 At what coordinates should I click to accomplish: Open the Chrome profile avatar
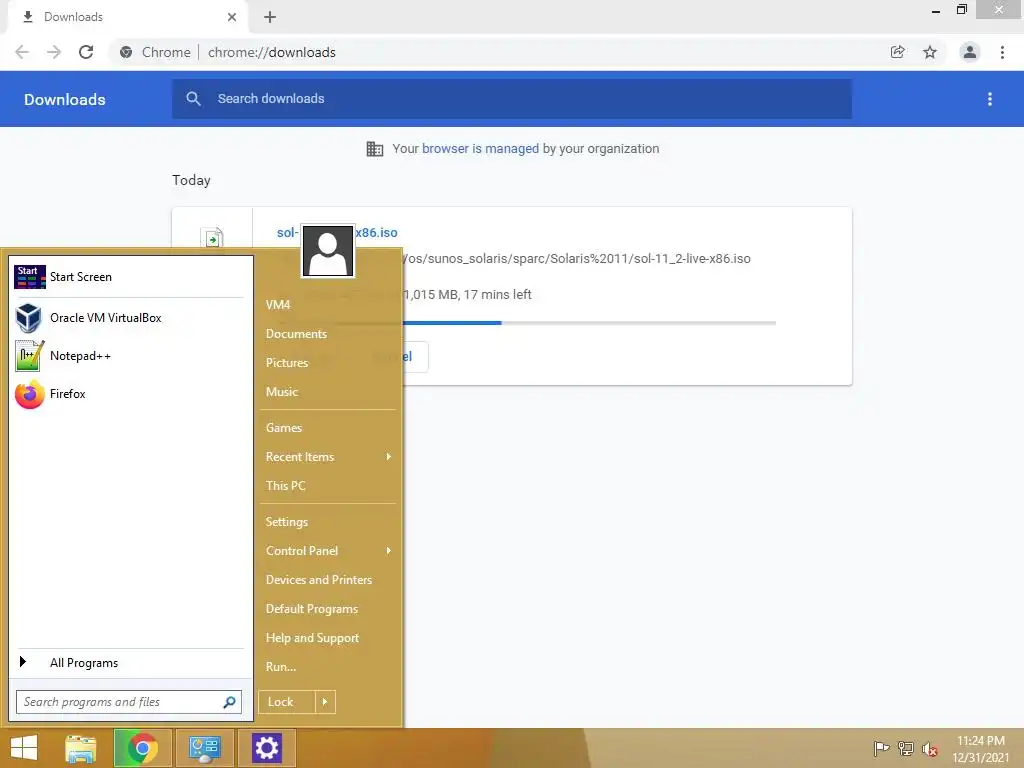[x=970, y=52]
